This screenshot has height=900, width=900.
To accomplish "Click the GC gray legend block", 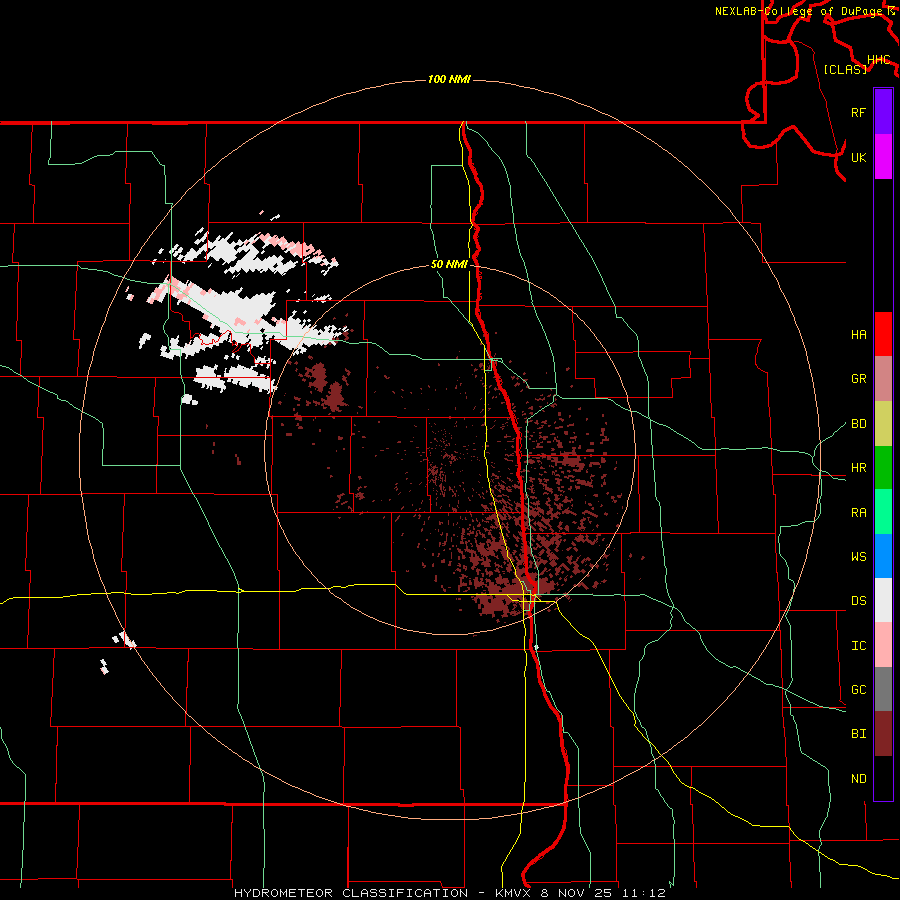I will point(883,689).
